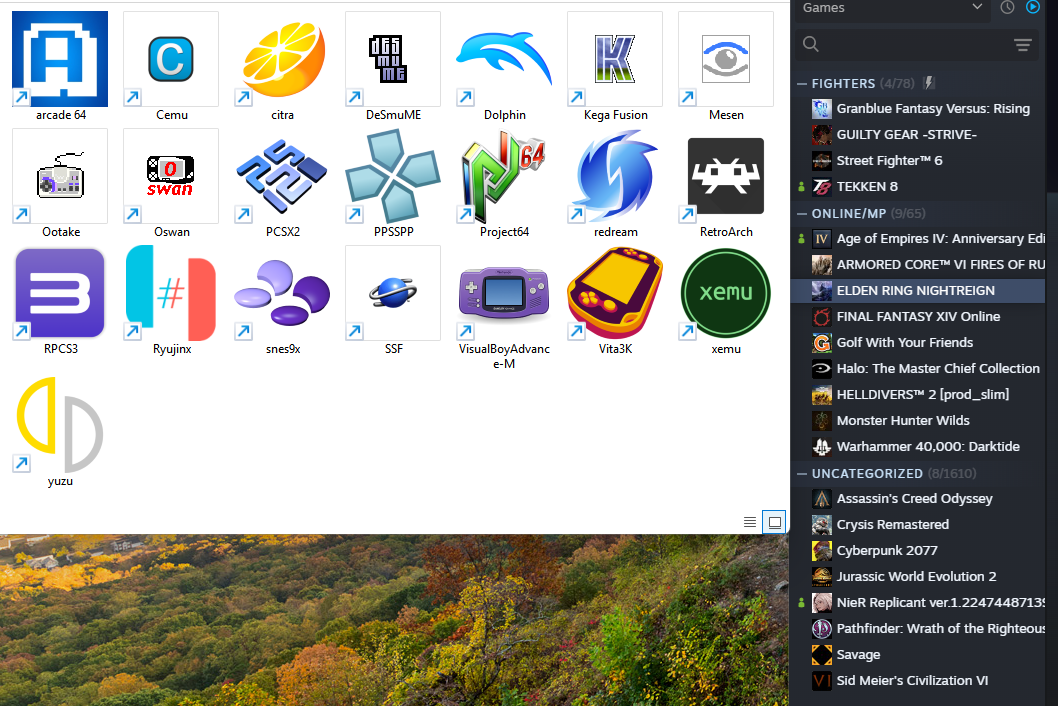
Task: Select Jurassic World Evolution 2
Action: [918, 577]
